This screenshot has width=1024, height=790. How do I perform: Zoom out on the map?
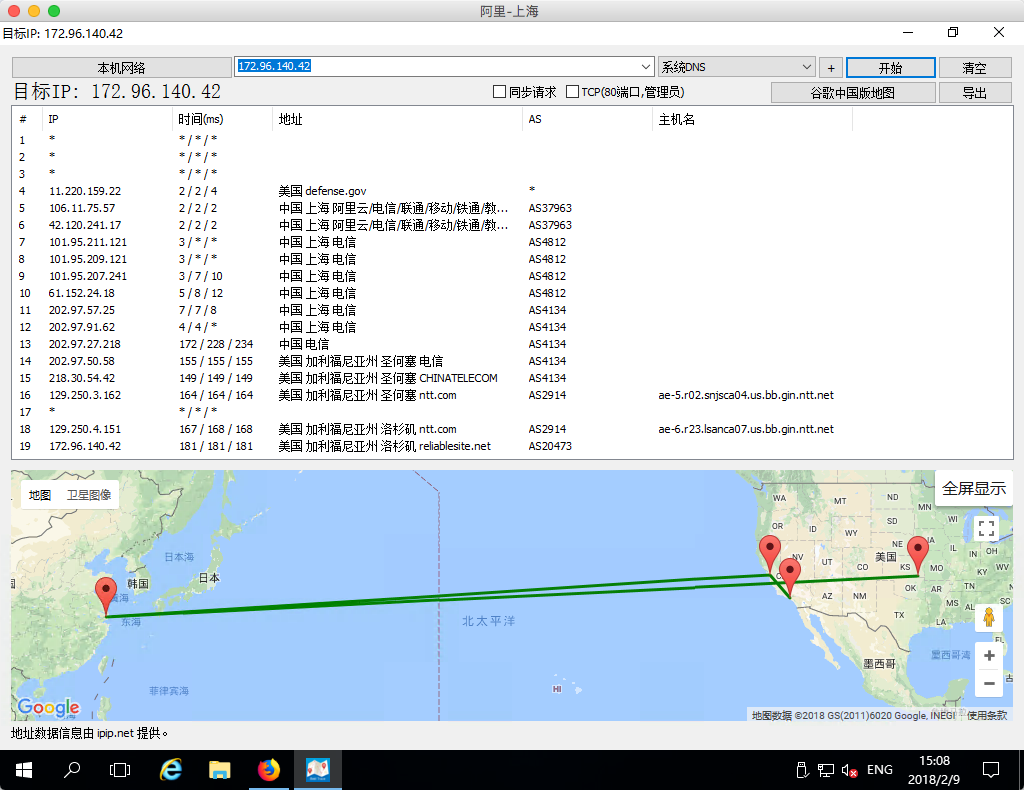pyautogui.click(x=989, y=683)
